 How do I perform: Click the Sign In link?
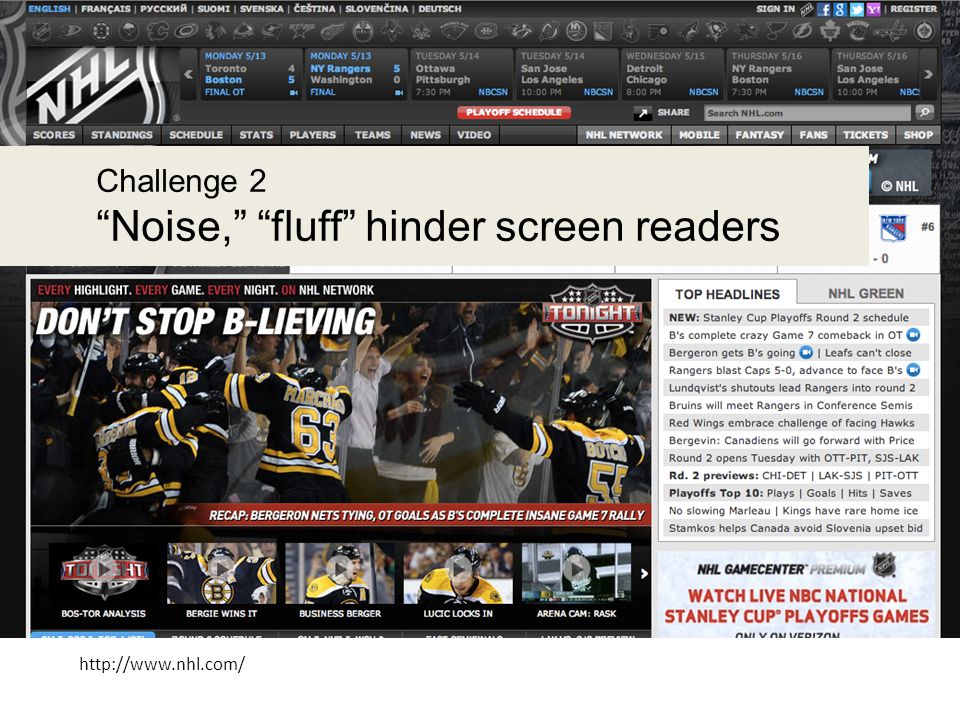click(775, 9)
